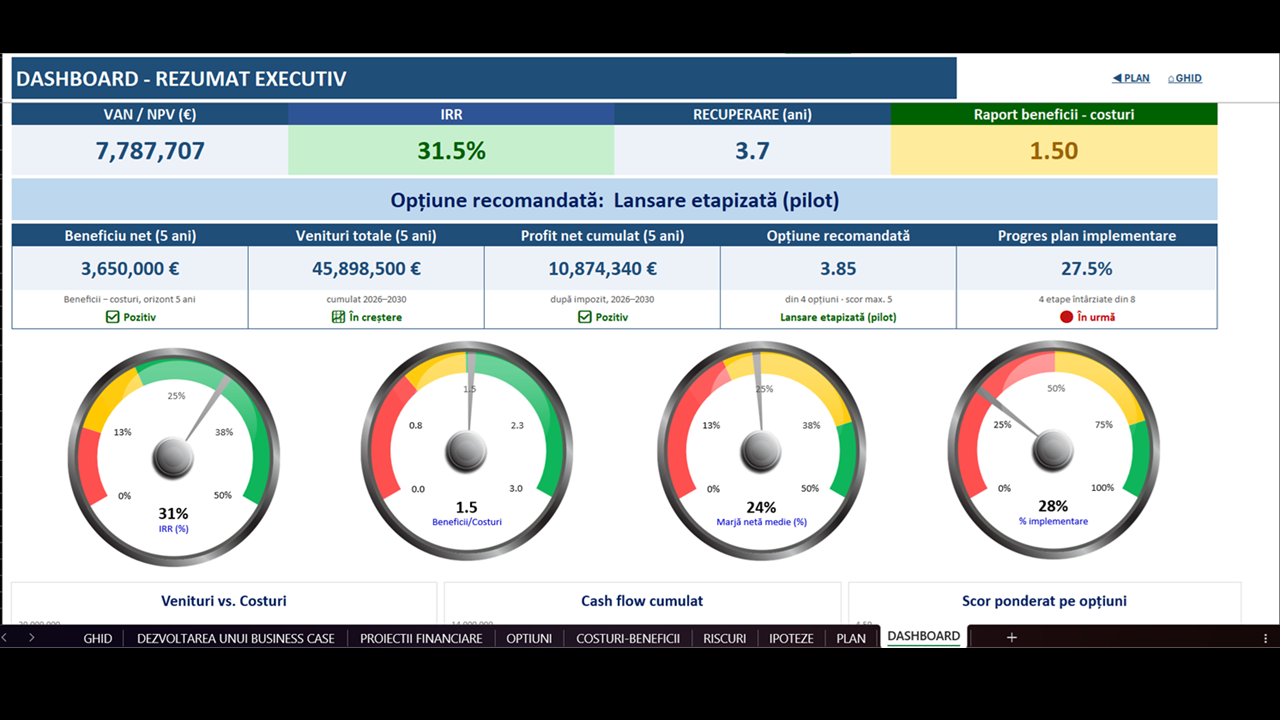Click text cumulat 2026–2030
1280x720 pixels.
[x=366, y=299]
